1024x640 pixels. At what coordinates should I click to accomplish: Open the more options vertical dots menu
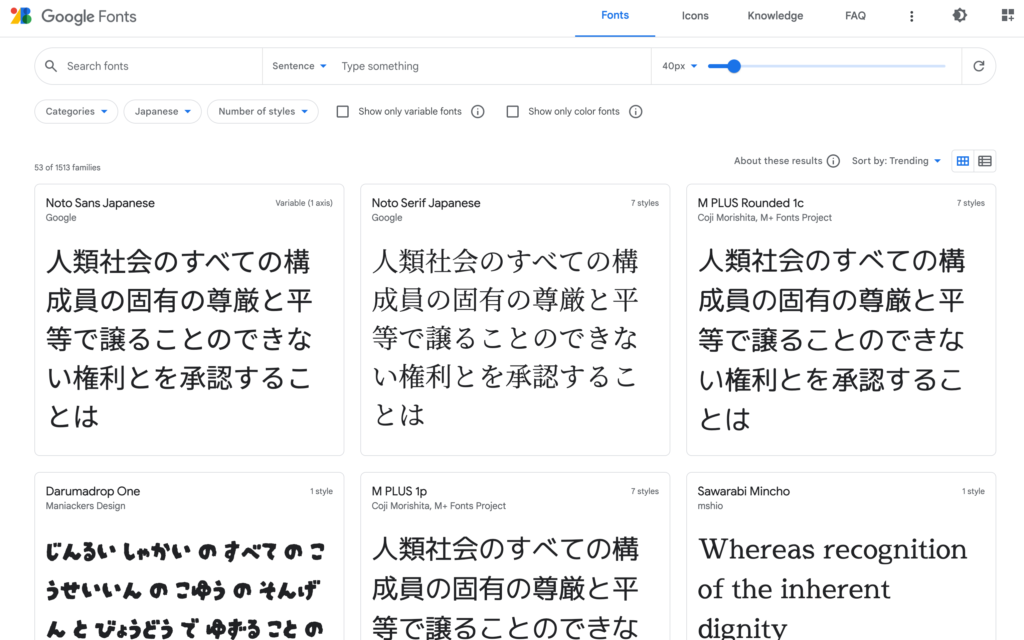tap(912, 16)
